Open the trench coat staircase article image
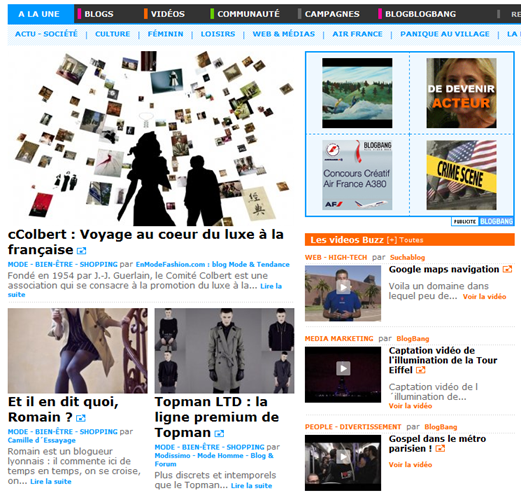 78,351
